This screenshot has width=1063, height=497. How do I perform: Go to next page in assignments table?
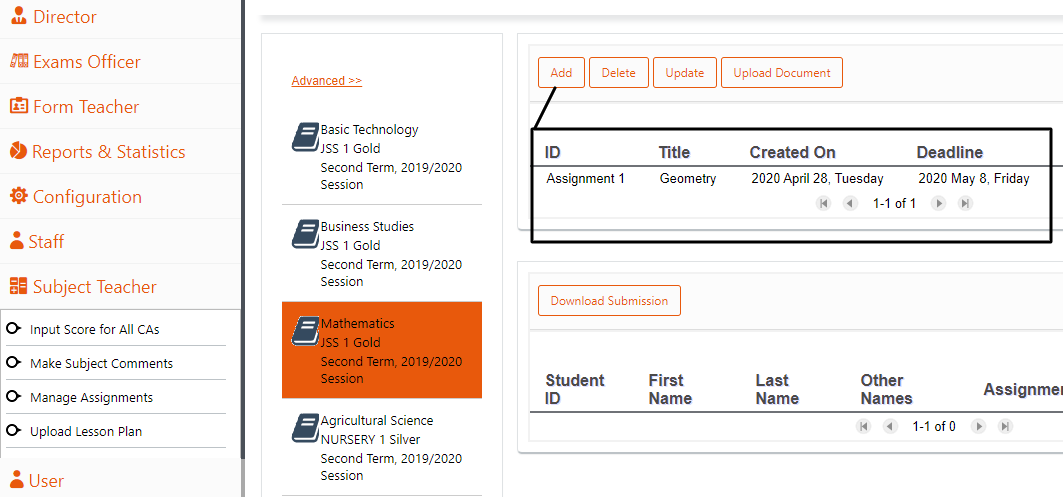tap(938, 203)
